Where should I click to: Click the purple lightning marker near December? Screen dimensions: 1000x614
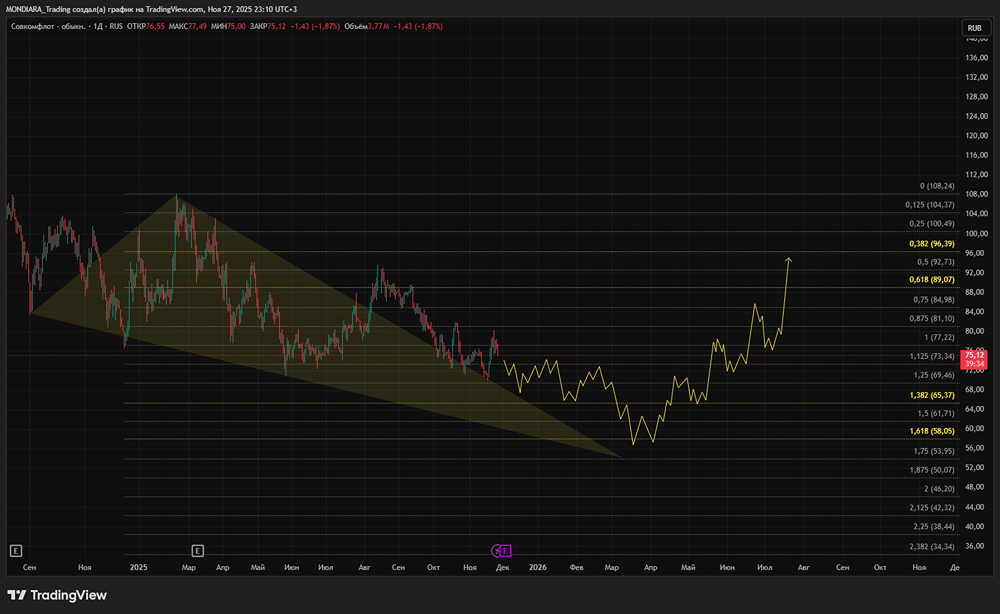(495, 550)
